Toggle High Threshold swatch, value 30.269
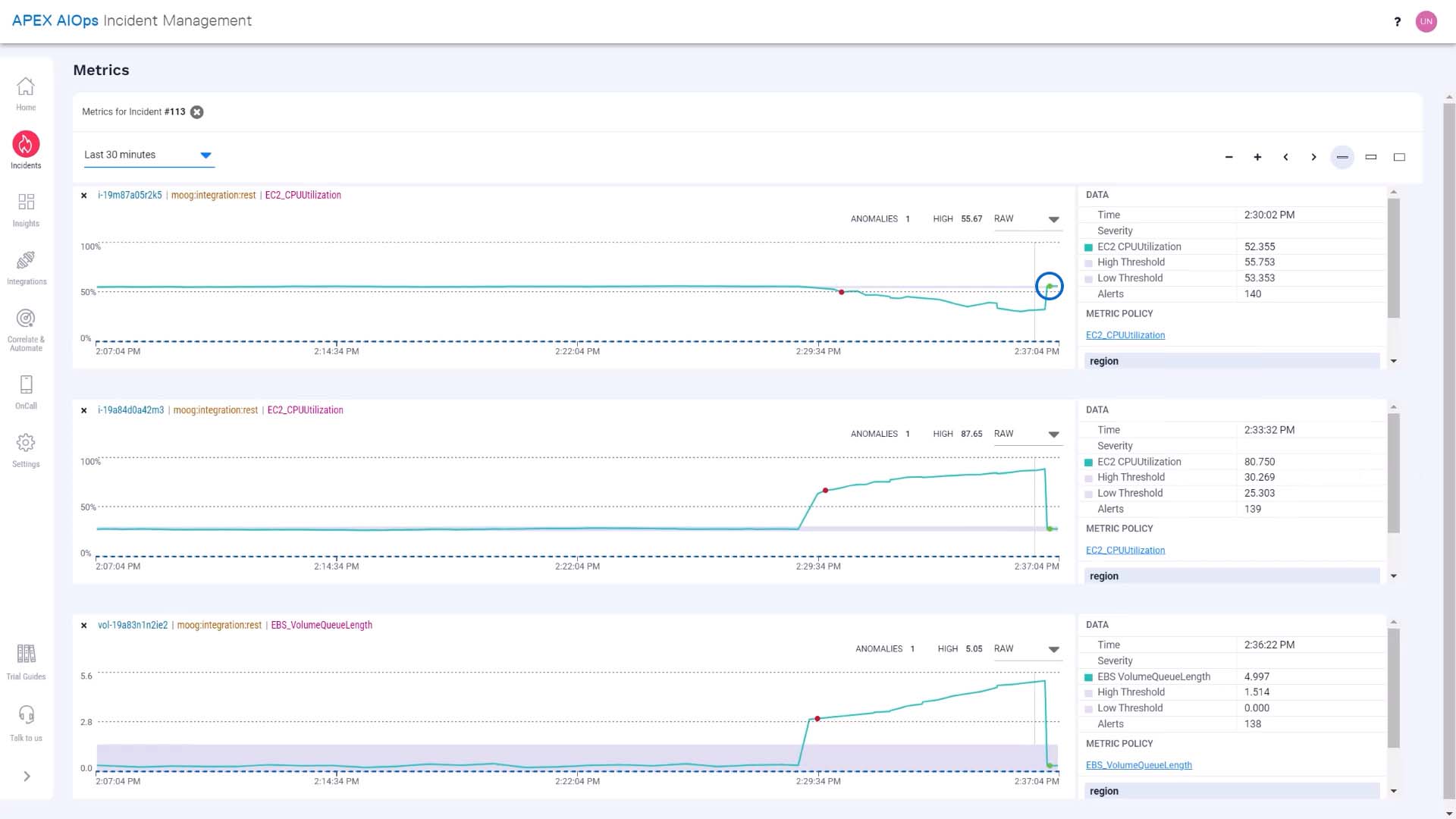1456x819 pixels. pos(1089,478)
